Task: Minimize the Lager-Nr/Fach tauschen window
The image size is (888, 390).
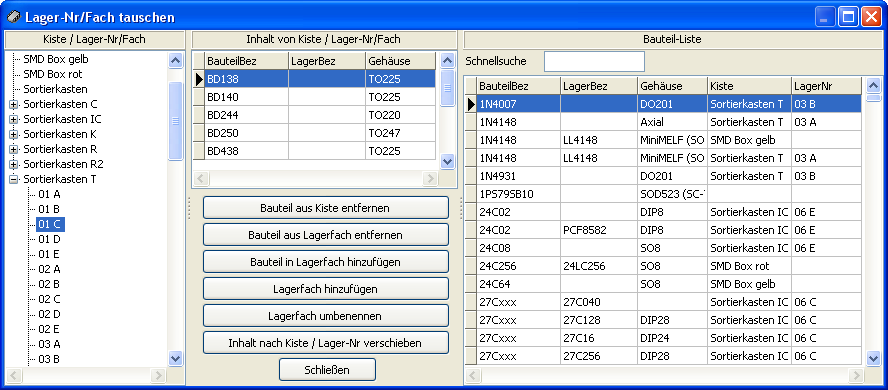Action: pyautogui.click(x=826, y=17)
